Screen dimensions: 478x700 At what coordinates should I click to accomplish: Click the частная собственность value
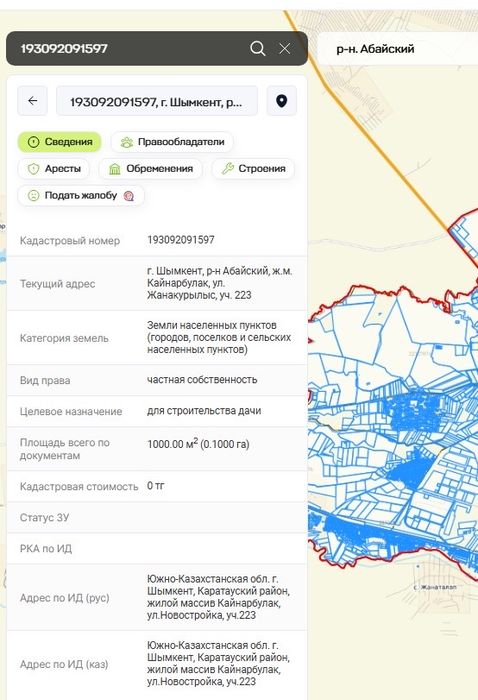[x=202, y=380]
